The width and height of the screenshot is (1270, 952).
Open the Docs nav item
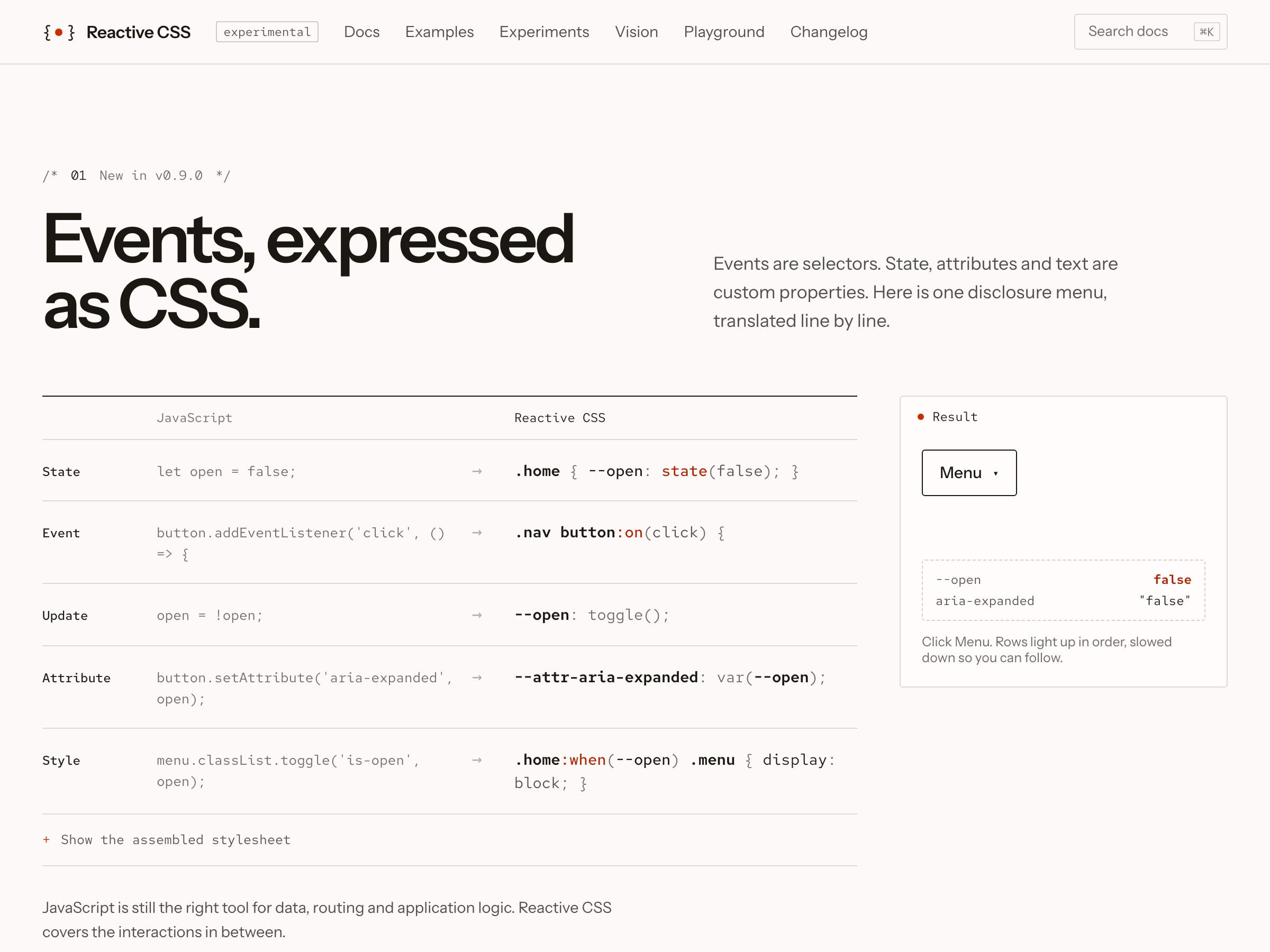(362, 32)
